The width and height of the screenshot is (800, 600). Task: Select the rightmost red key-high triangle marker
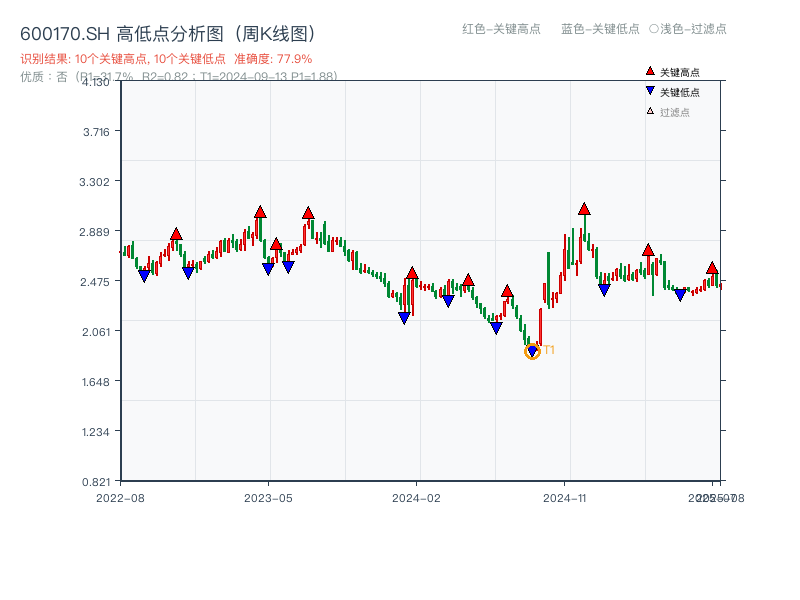click(x=712, y=268)
